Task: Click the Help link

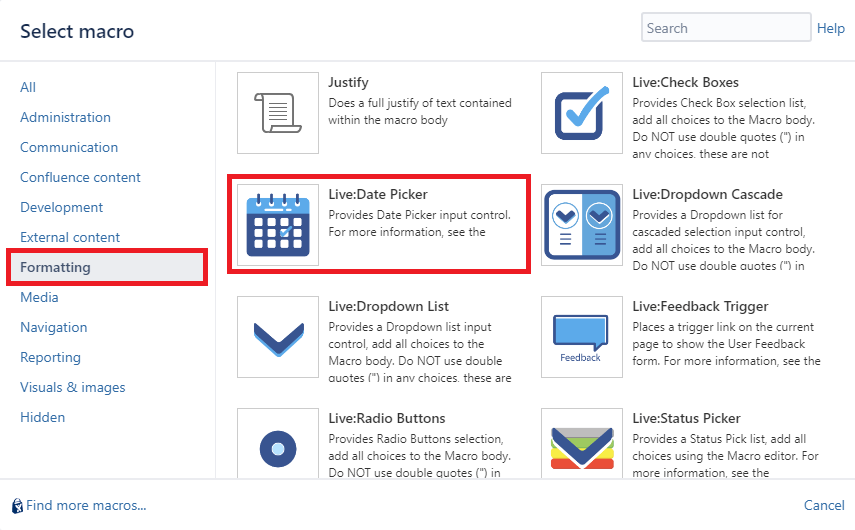Action: click(x=830, y=28)
